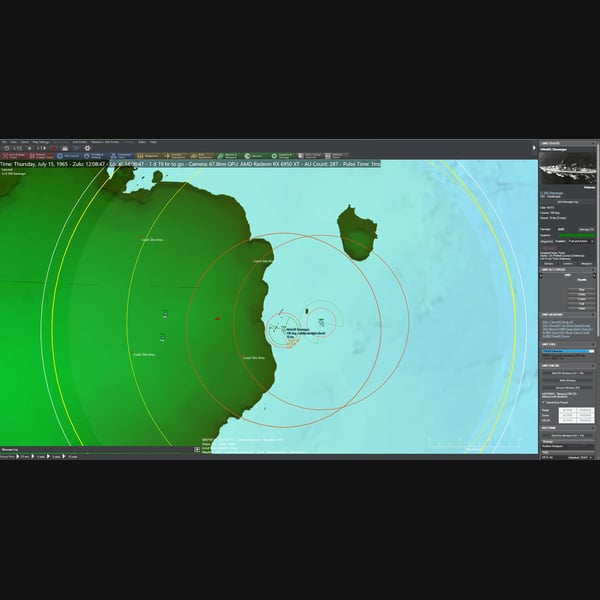Click the Boat Operations toolbar button
Viewport: 600px width, 600px height.
click(202, 156)
